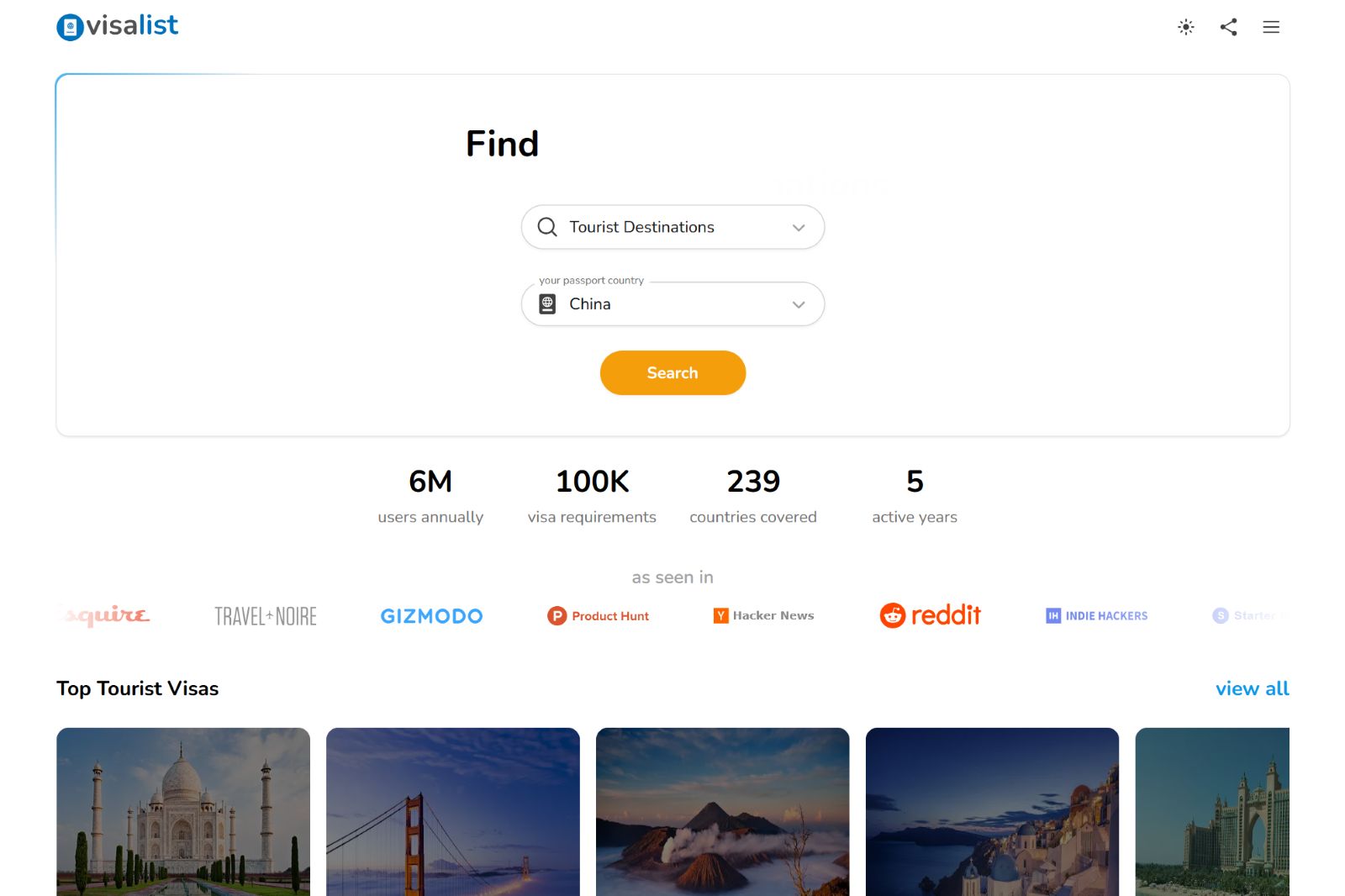Click the Indie Hackers logo
The height and width of the screenshot is (896, 1345).
[x=1096, y=616]
